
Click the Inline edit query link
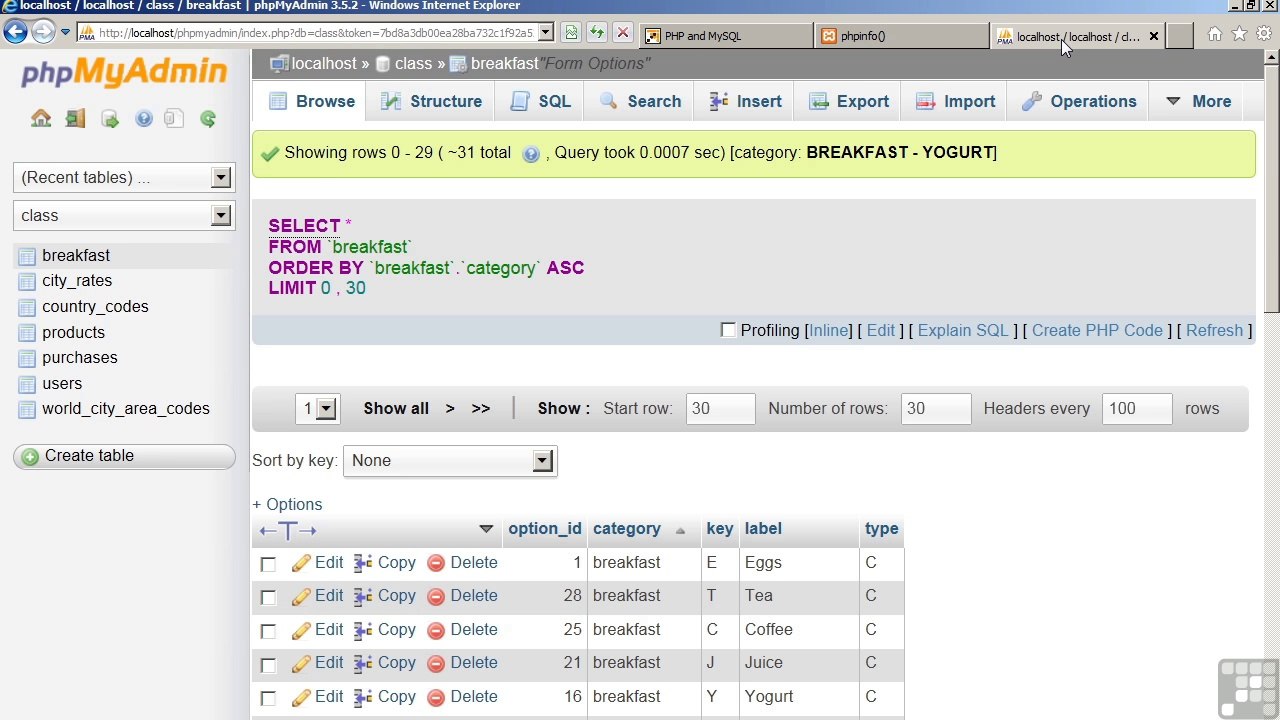tap(829, 330)
